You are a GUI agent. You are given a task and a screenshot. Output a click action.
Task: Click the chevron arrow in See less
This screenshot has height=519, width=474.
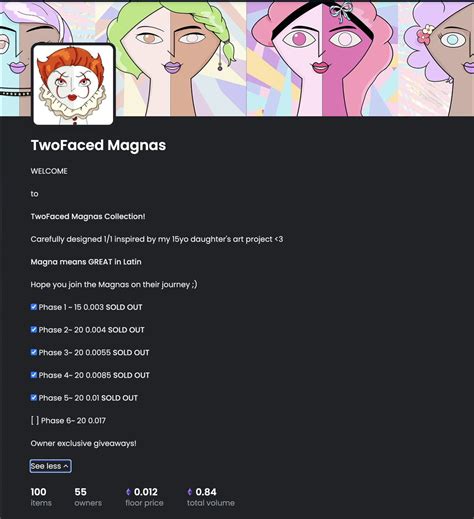66,466
